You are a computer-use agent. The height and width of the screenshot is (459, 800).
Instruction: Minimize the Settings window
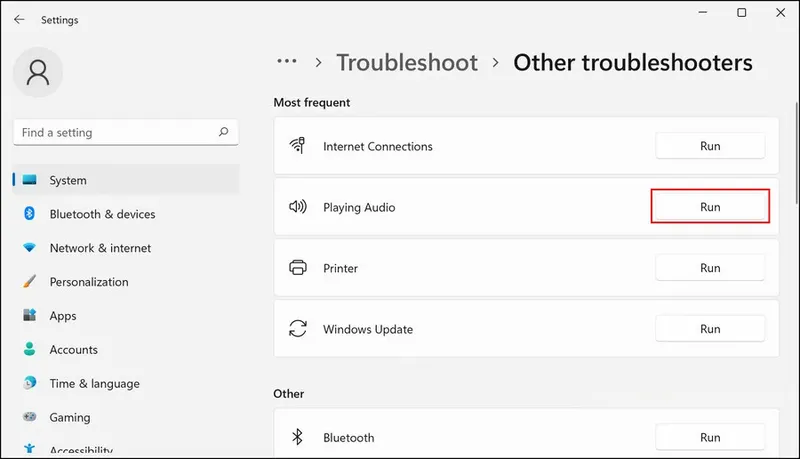point(703,12)
